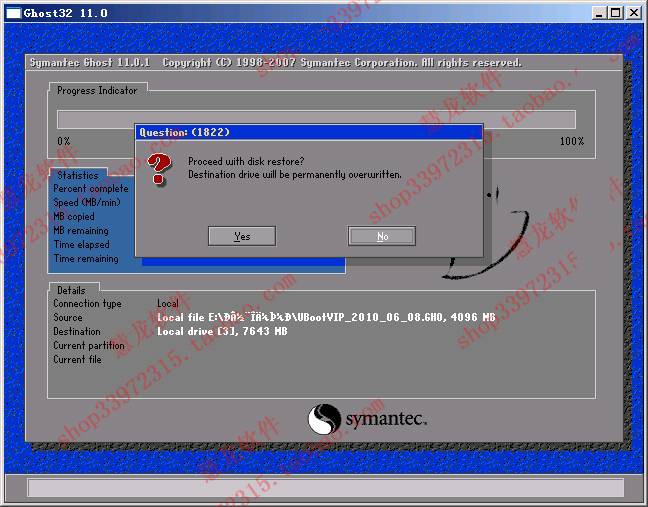This screenshot has height=507, width=648.
Task: Minimize the Ghost32 window
Action: click(597, 13)
